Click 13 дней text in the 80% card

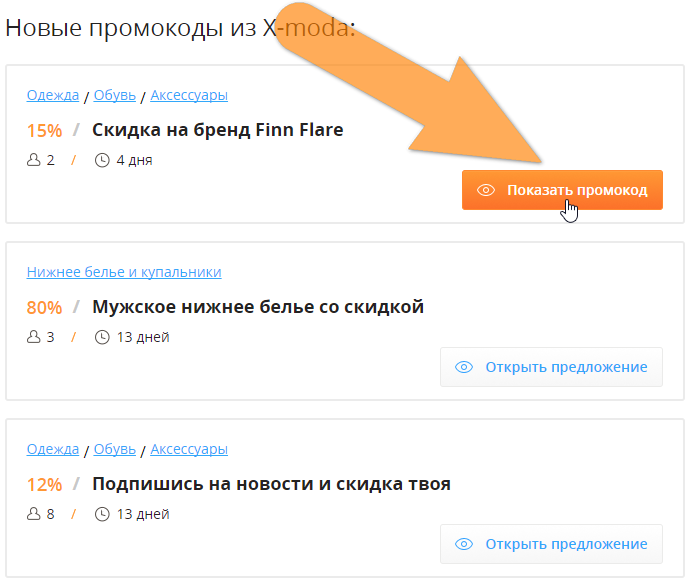click(143, 337)
